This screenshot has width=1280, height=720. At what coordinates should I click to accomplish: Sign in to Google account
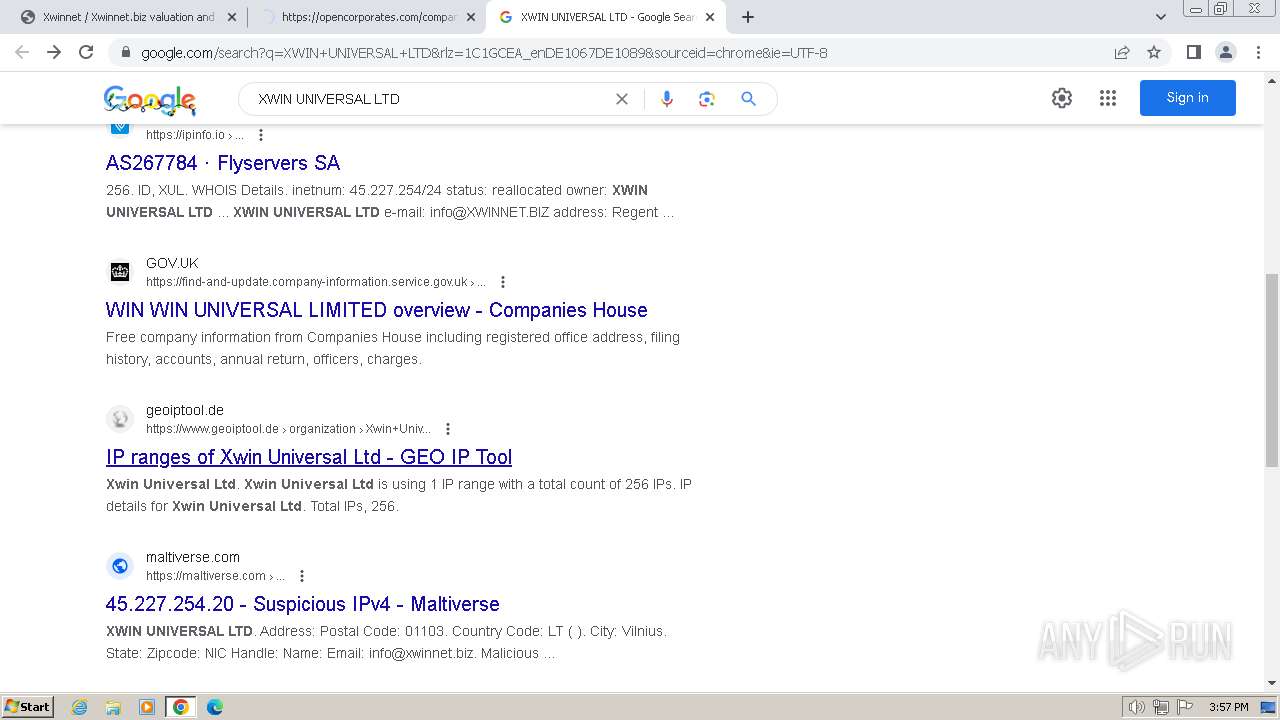click(x=1188, y=98)
